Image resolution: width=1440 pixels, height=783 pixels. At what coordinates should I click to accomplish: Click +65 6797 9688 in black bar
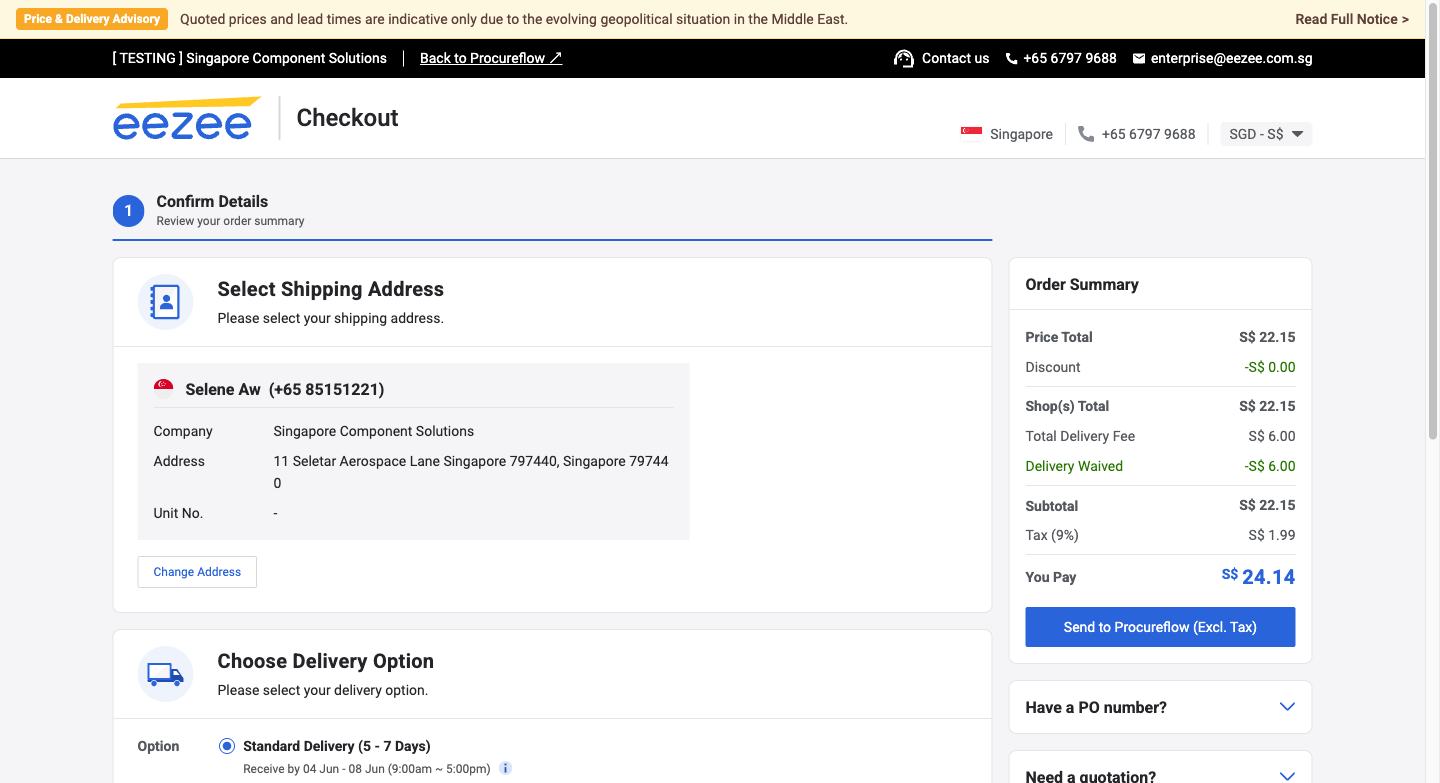tap(1070, 58)
